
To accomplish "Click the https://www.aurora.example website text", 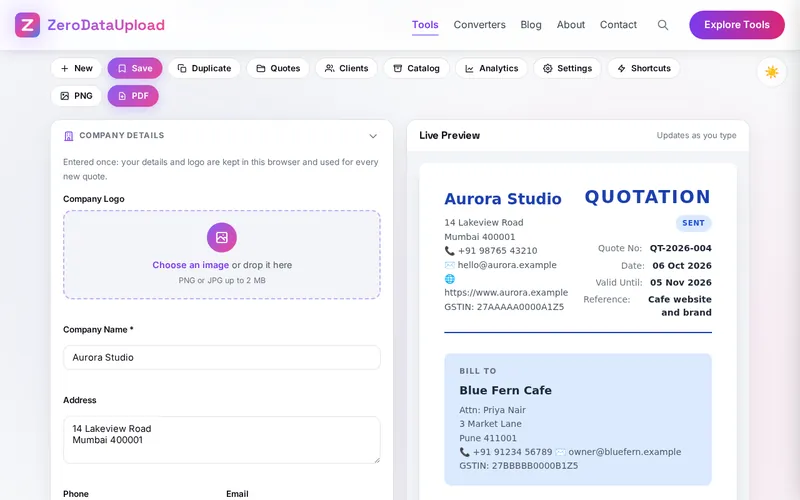I will [x=506, y=293].
